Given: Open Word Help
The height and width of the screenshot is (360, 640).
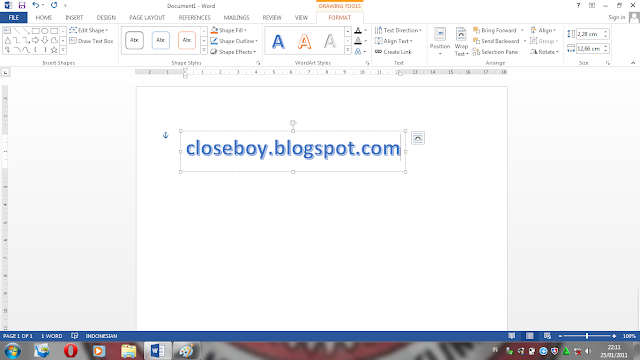Looking at the screenshot, I should click(578, 5).
